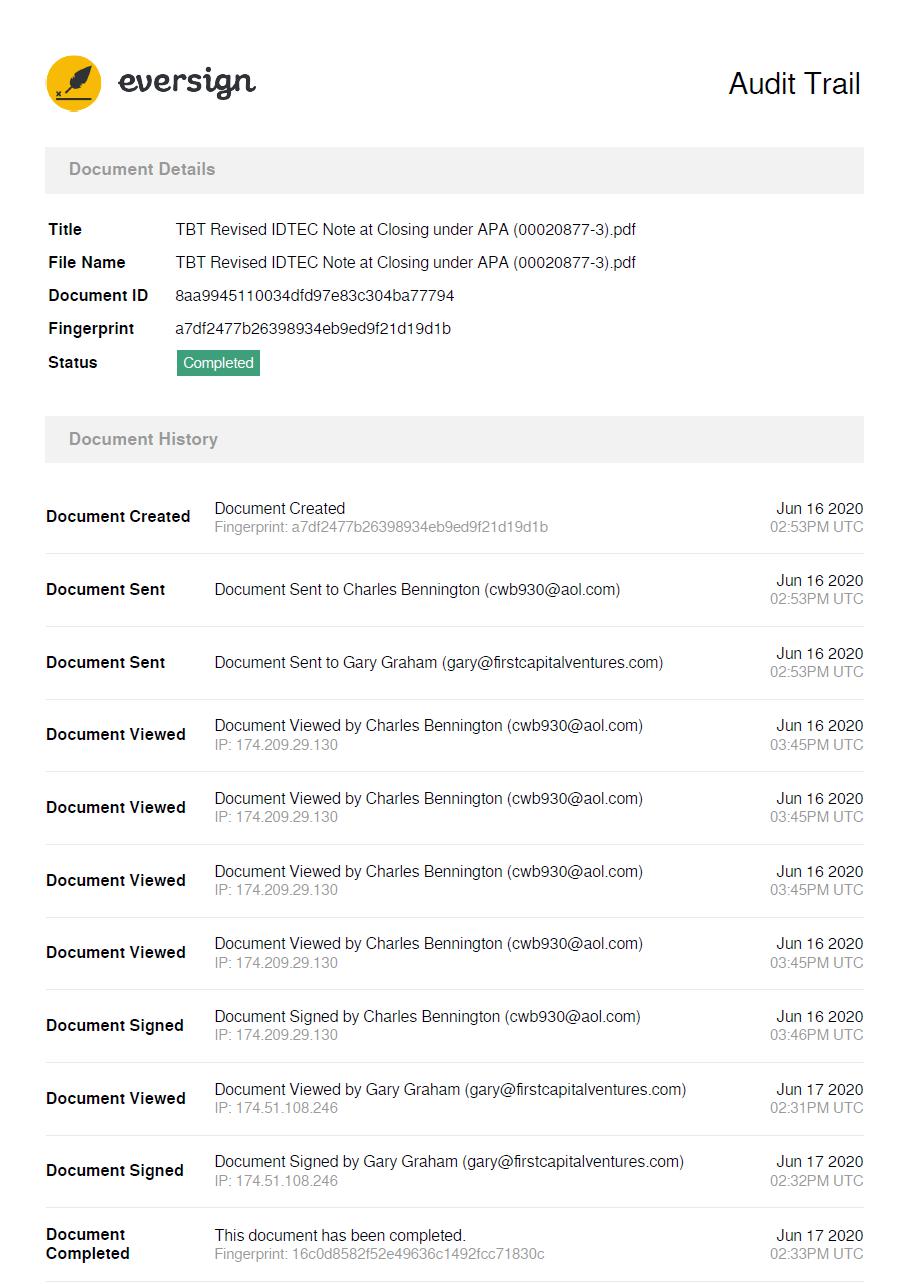
Task: Click the document Title file name text
Action: (x=405, y=230)
